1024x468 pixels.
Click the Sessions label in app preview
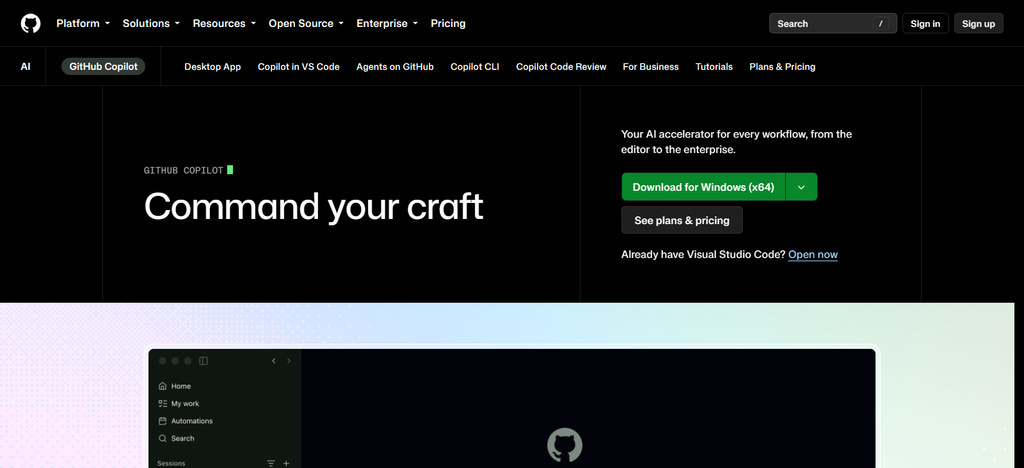(x=171, y=463)
